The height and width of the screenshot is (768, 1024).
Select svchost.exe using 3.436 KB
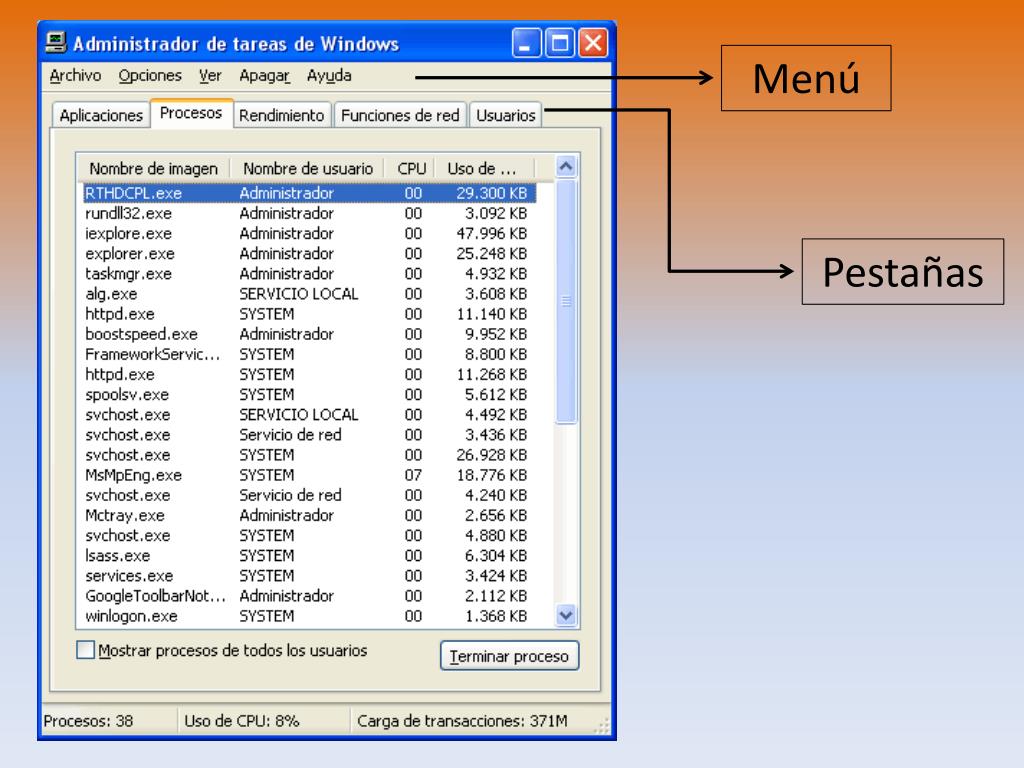point(310,435)
